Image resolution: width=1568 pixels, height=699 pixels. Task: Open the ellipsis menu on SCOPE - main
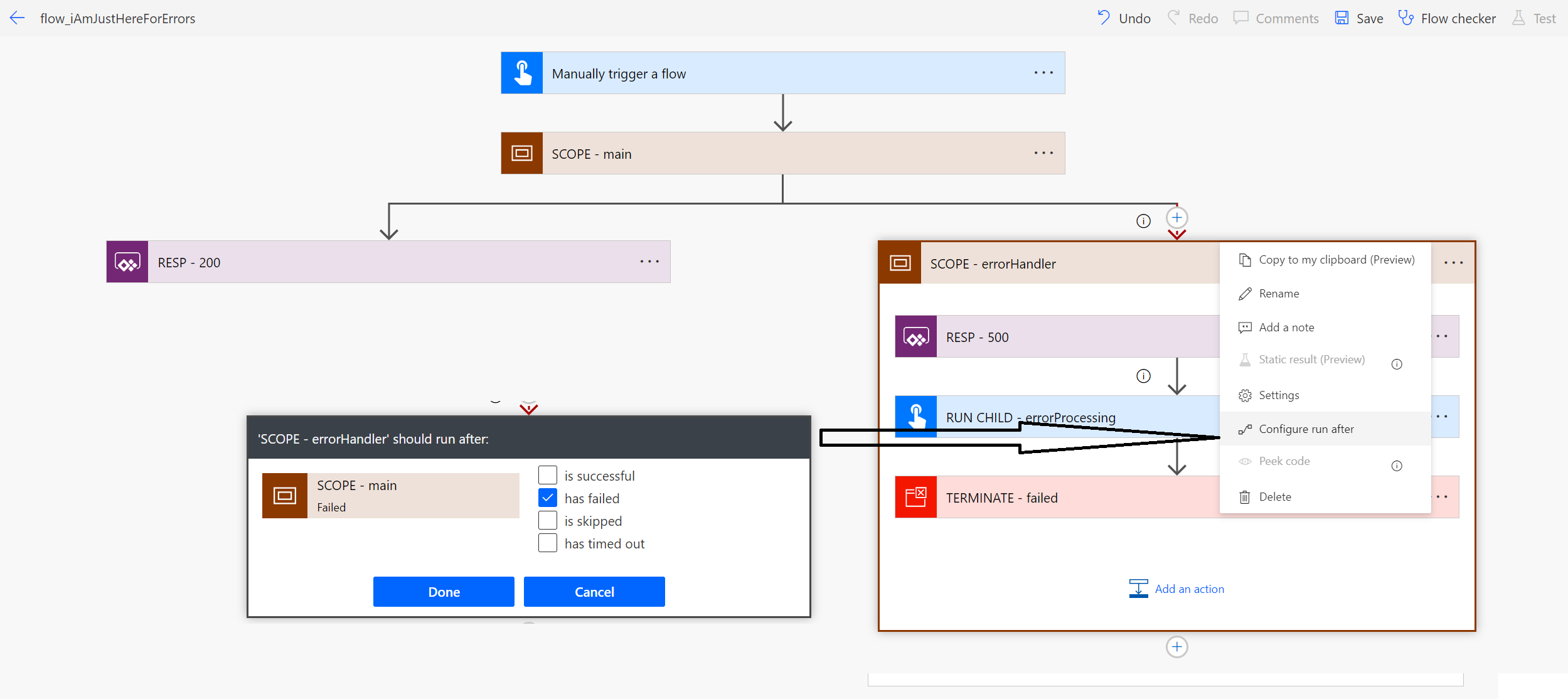(1043, 153)
